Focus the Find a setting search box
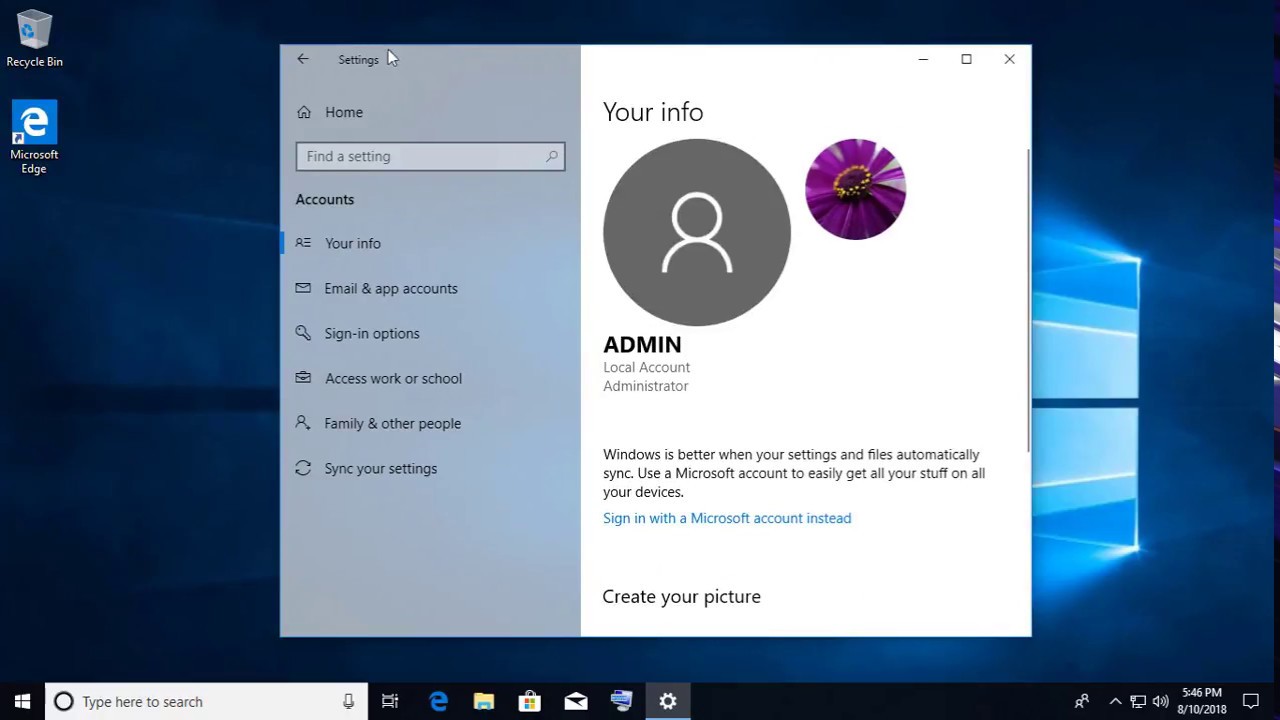Screen dimensions: 1280x720 click(431, 156)
